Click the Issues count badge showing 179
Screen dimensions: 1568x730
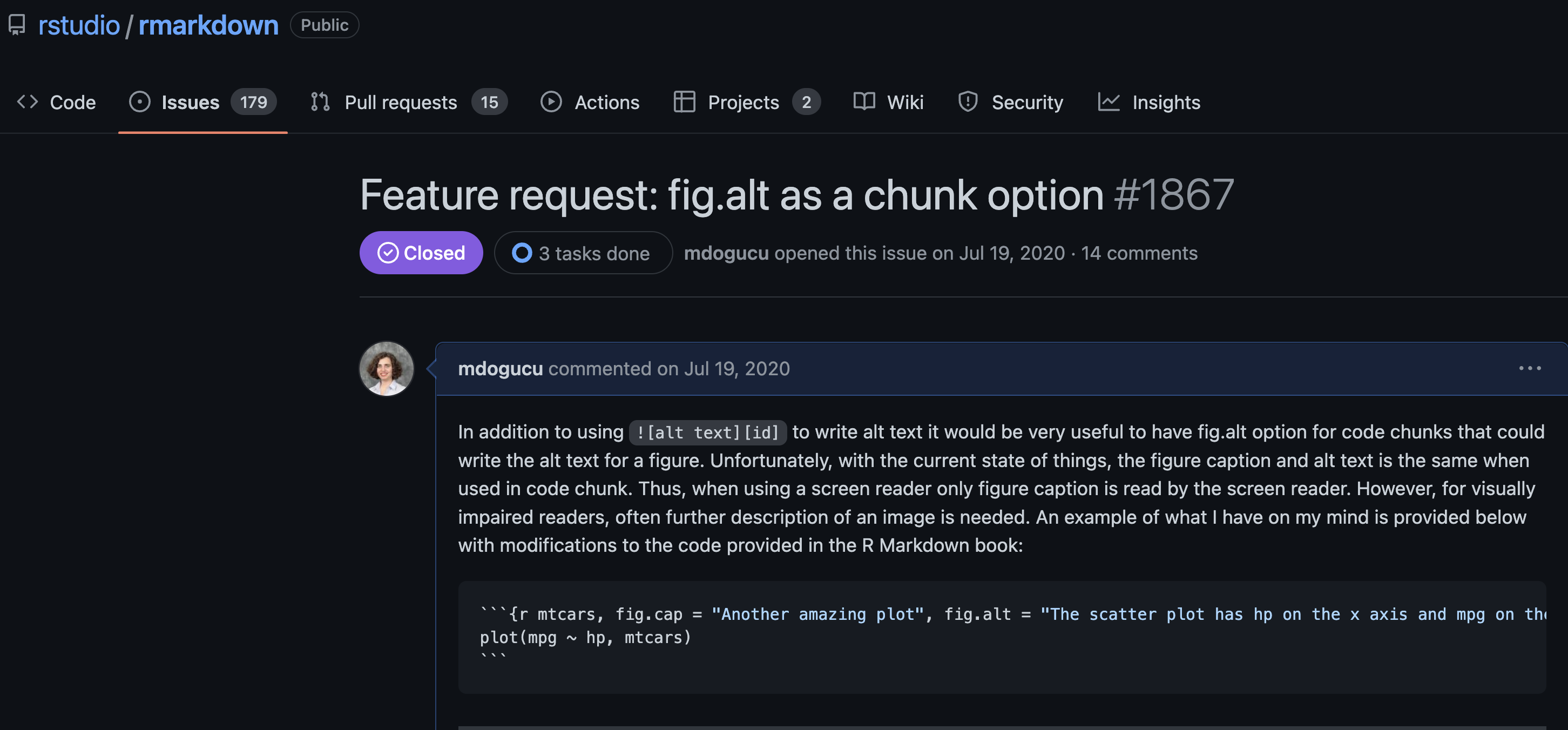tap(253, 102)
